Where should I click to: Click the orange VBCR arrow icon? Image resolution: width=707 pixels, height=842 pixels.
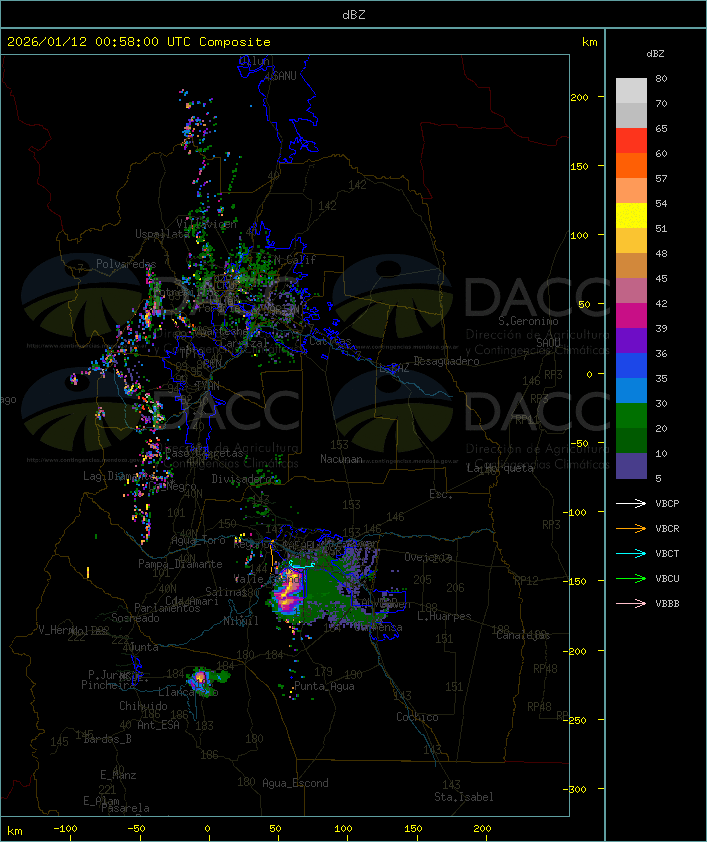631,528
